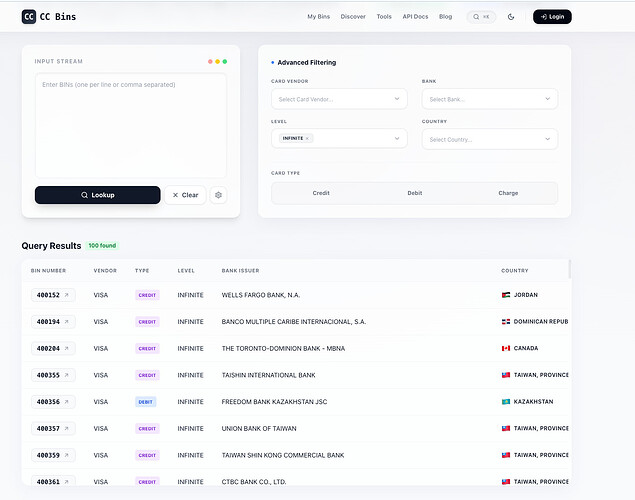Open the Tools nav item
Image resolution: width=635 pixels, height=500 pixels.
pos(384,17)
